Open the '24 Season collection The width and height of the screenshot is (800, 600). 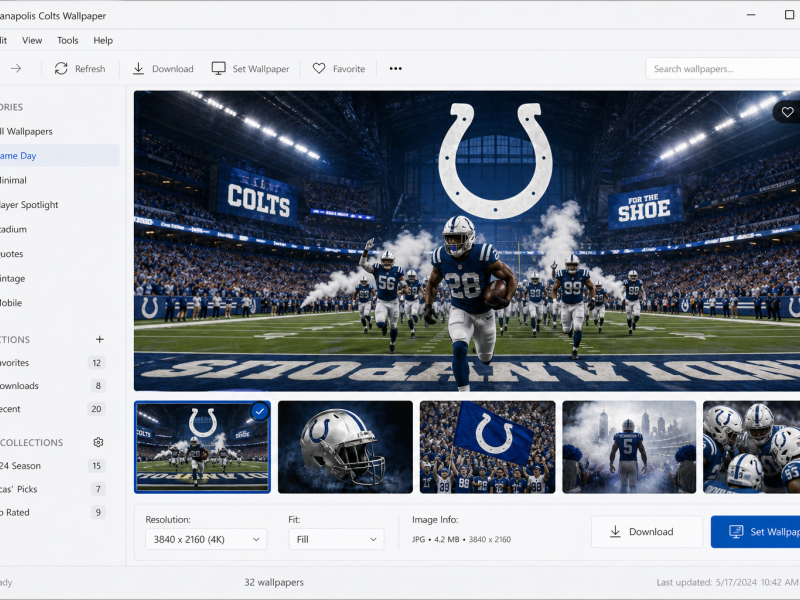(x=54, y=466)
